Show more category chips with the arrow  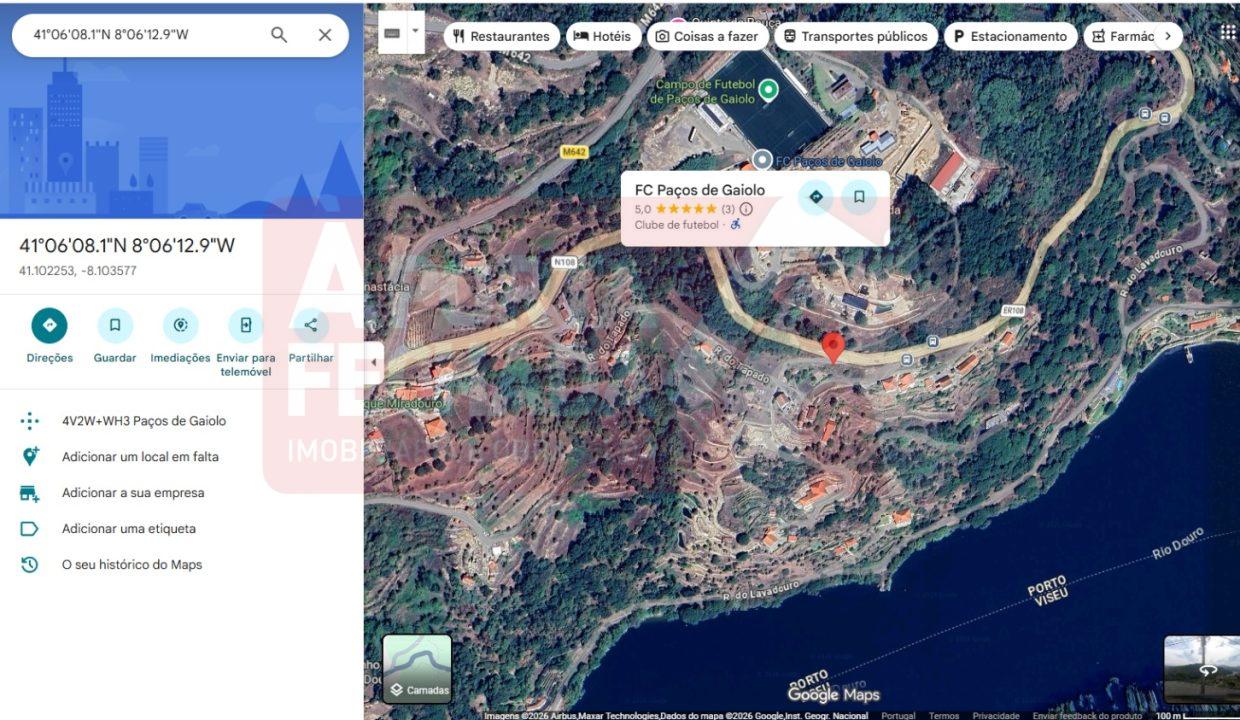1167,36
